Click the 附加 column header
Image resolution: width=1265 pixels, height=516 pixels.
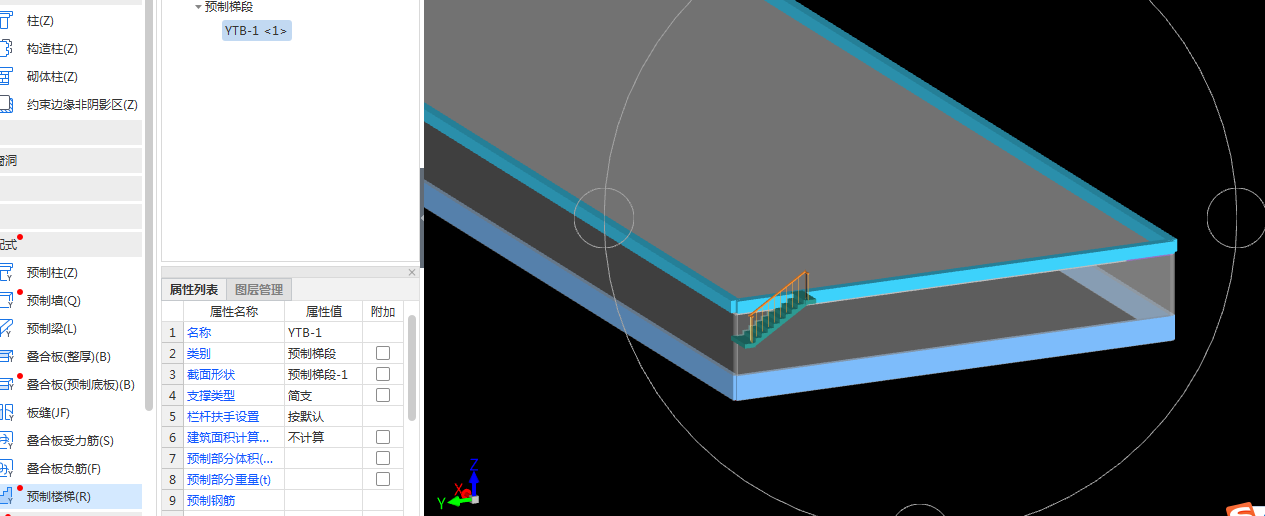(383, 311)
